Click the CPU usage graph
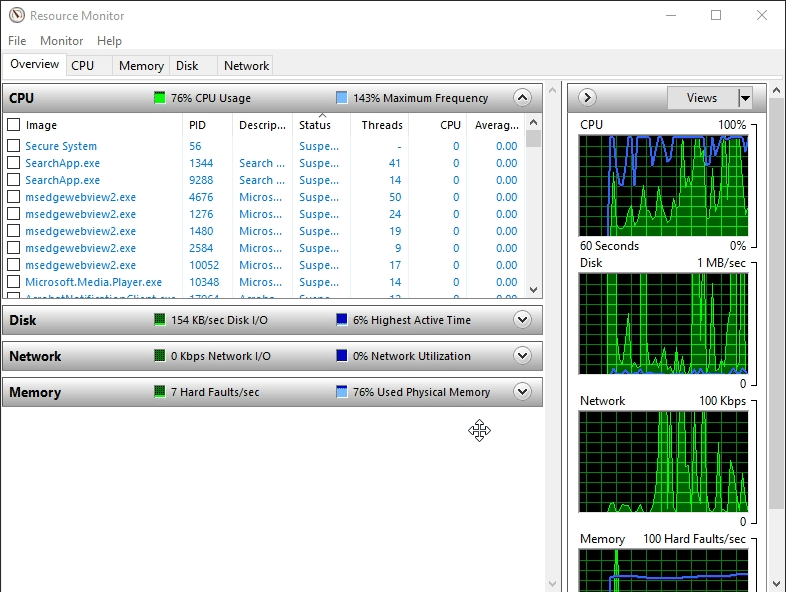This screenshot has width=786, height=592. [x=663, y=185]
